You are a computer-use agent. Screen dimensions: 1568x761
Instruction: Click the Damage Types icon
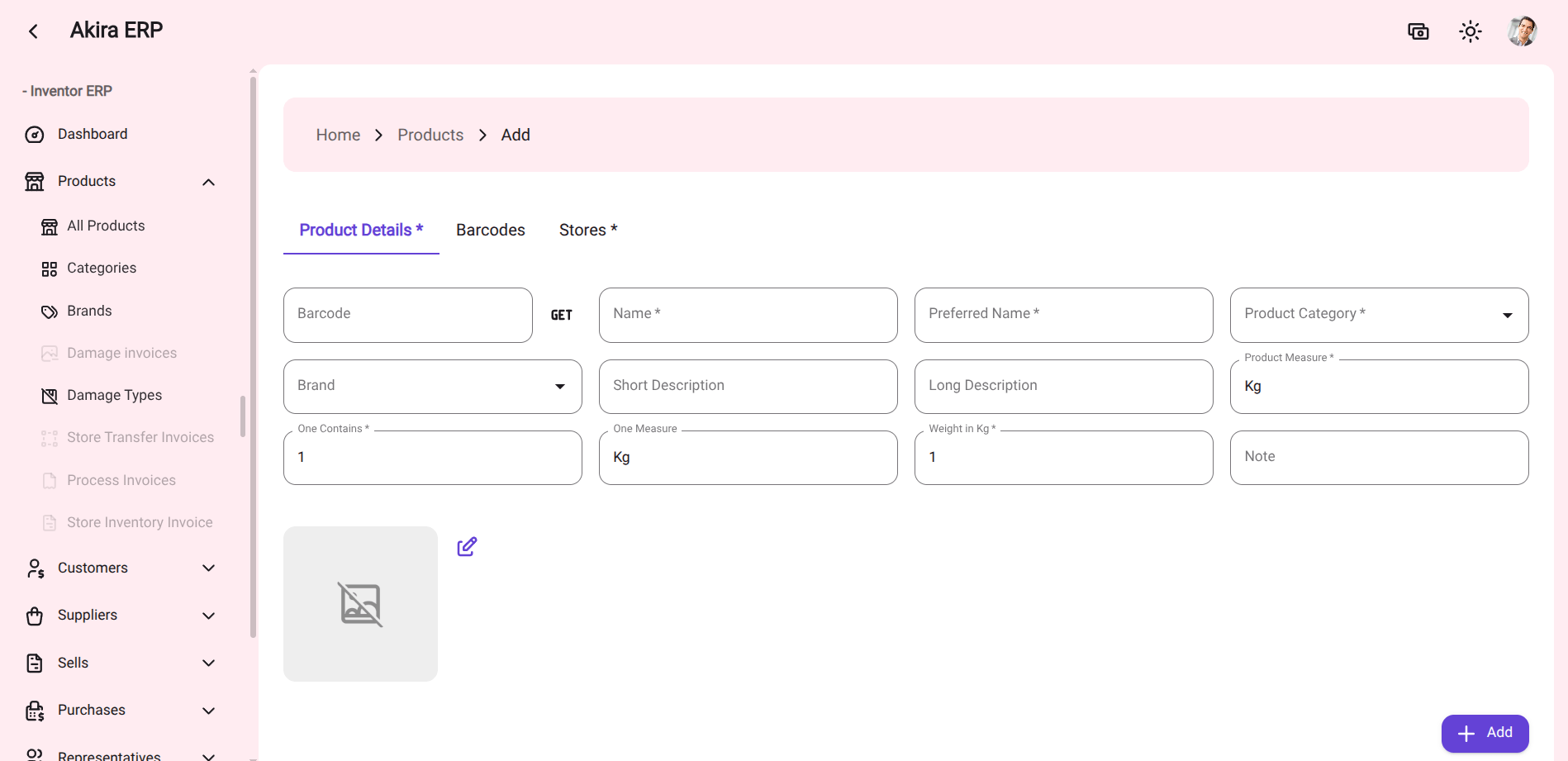(x=50, y=396)
